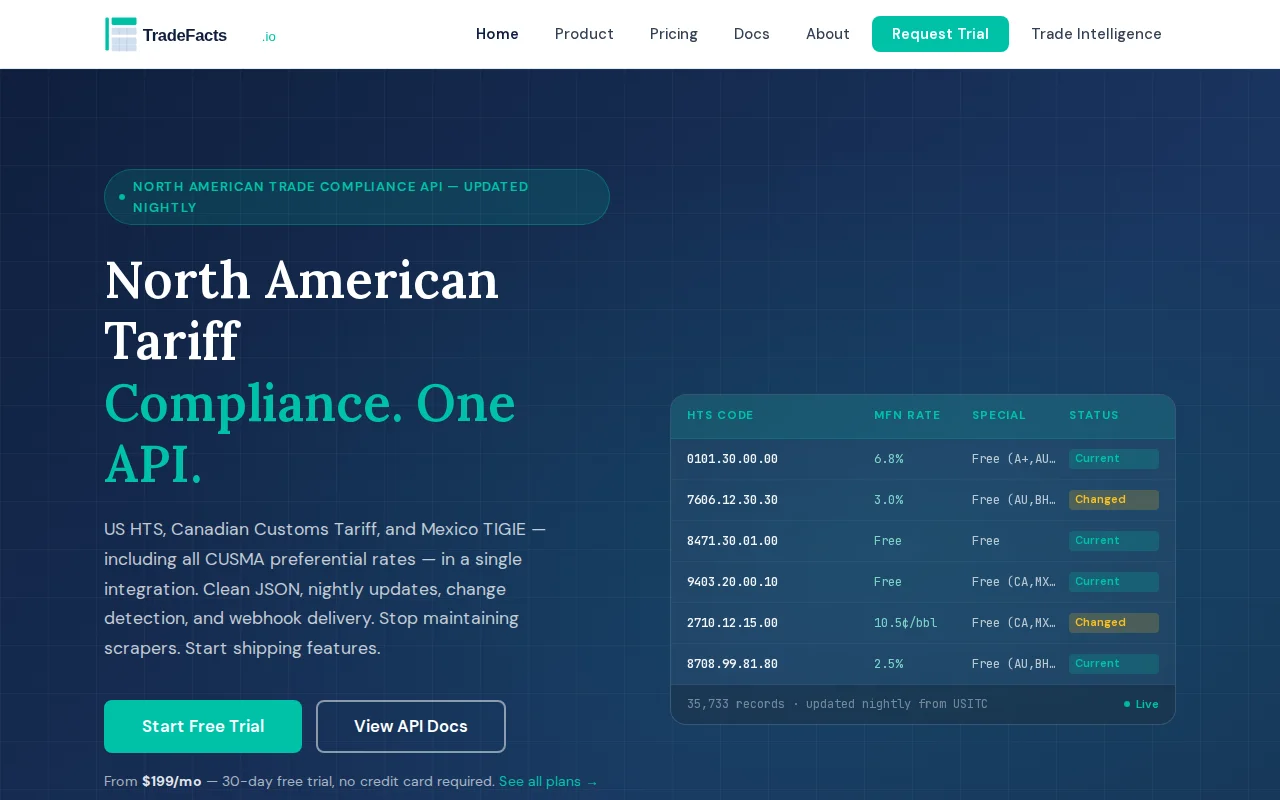Click the Free MFN rate for 9403.20.00.10
Image resolution: width=1280 pixels, height=800 pixels.
click(x=888, y=582)
